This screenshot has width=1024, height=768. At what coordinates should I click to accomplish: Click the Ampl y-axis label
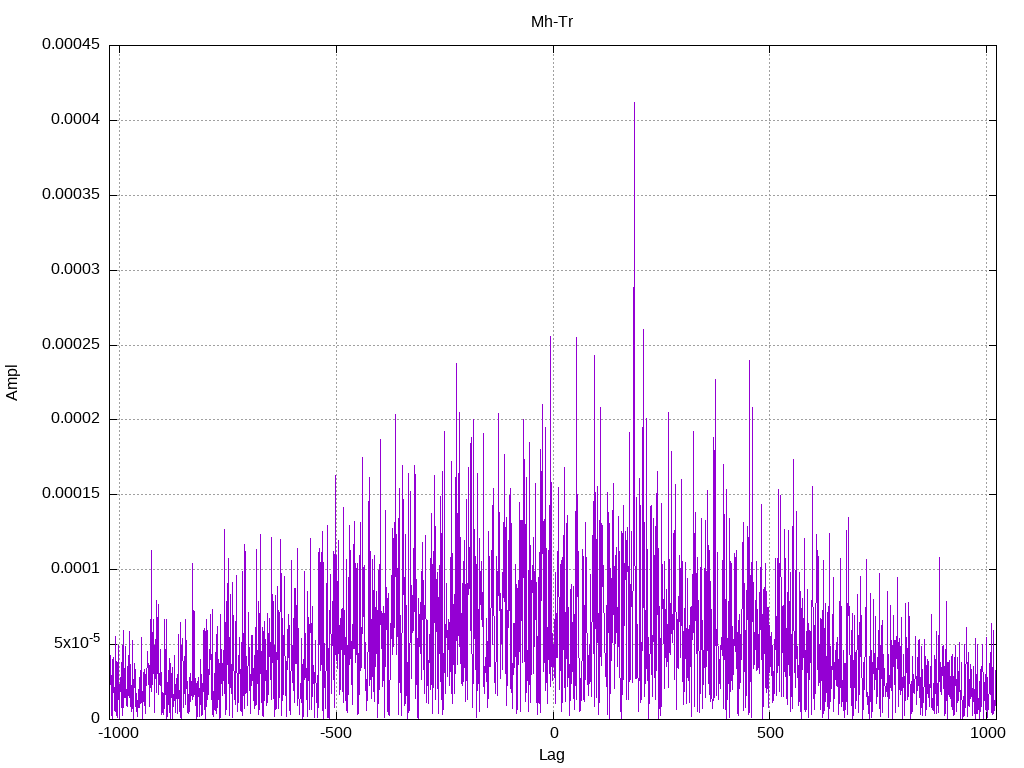(12, 382)
